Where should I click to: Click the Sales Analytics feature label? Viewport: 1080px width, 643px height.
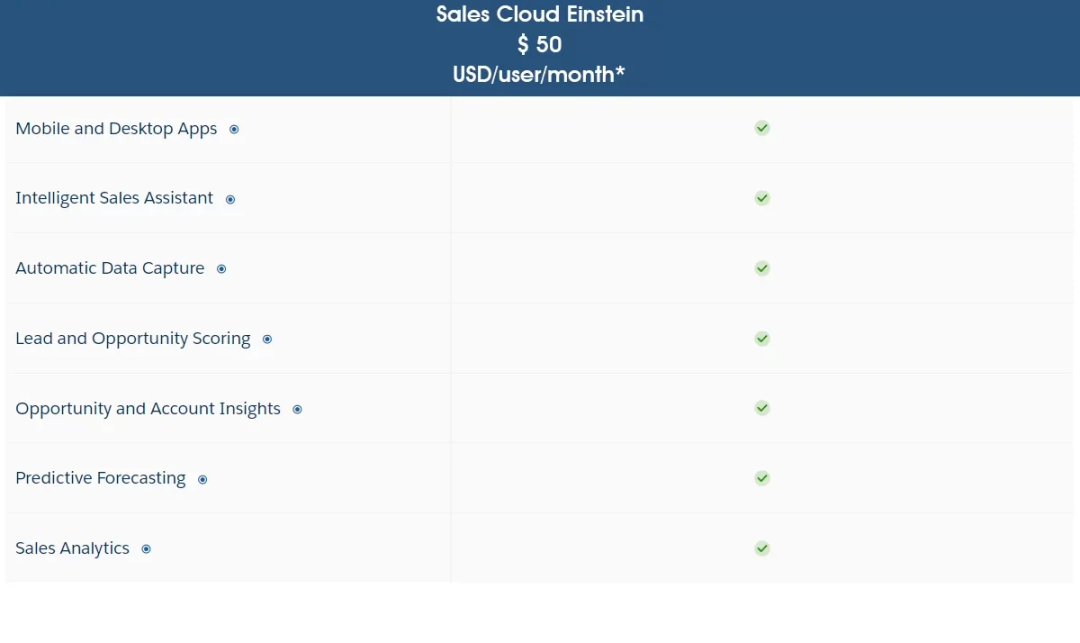tap(72, 548)
